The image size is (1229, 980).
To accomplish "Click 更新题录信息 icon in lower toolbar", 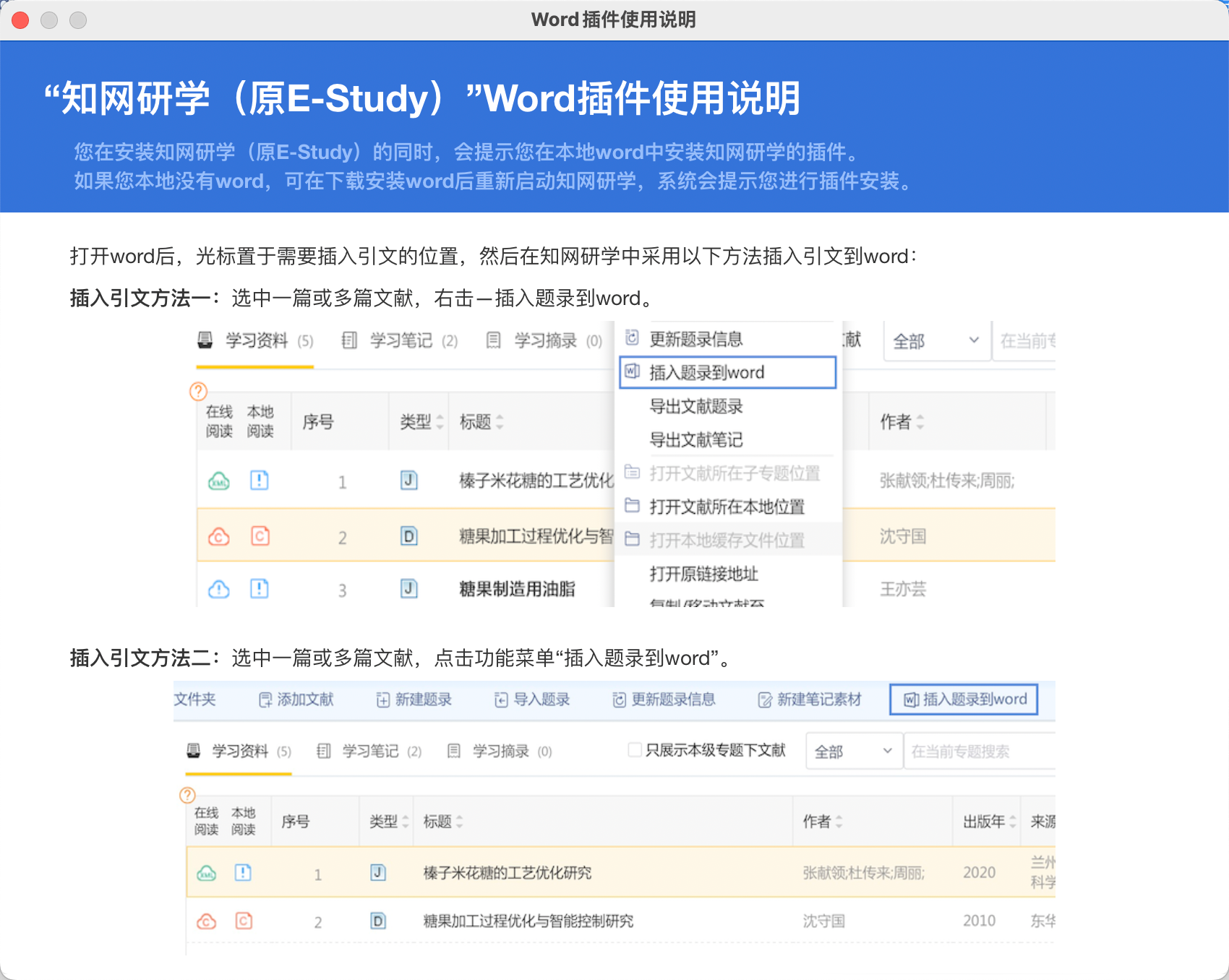I will (619, 700).
